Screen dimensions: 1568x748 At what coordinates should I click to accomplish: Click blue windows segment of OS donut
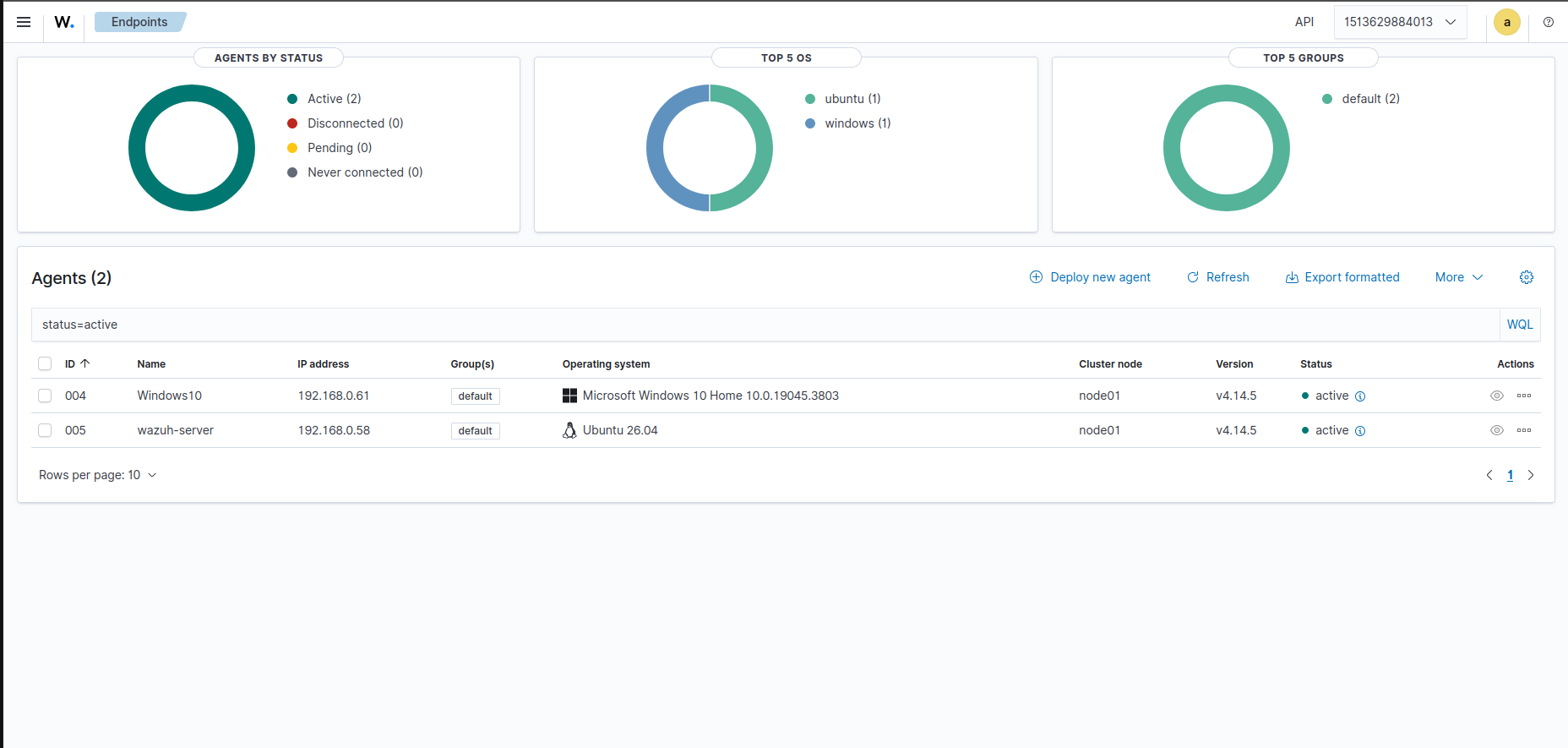click(656, 148)
